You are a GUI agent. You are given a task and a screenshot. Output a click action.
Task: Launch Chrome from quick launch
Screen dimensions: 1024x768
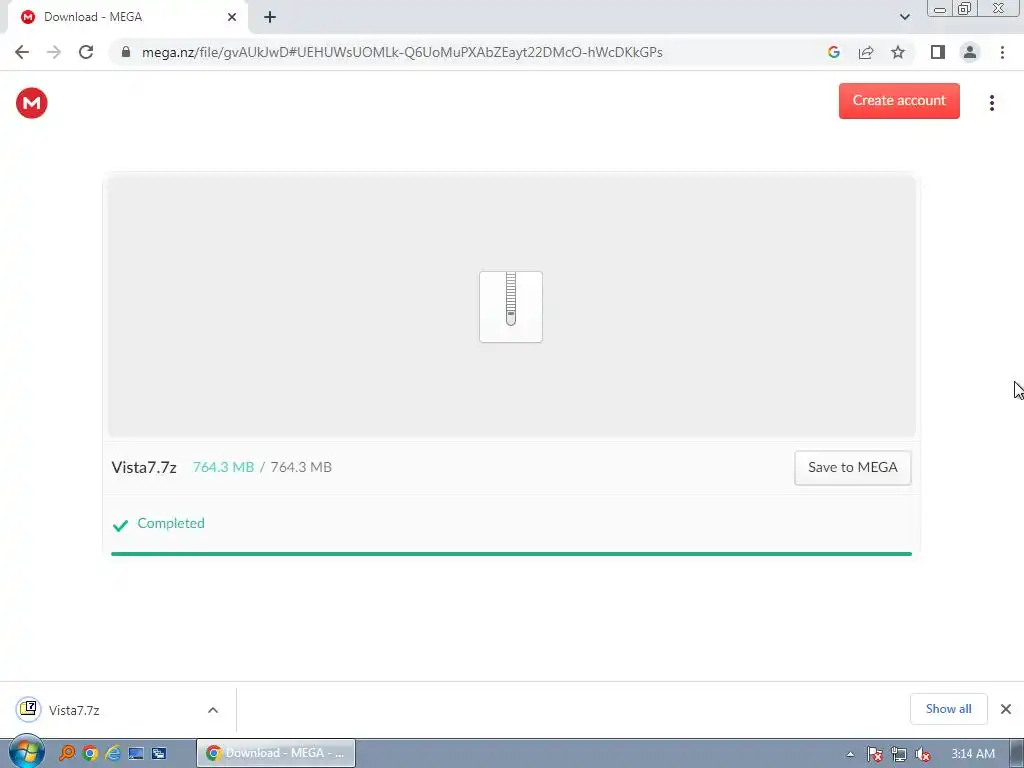coord(90,754)
